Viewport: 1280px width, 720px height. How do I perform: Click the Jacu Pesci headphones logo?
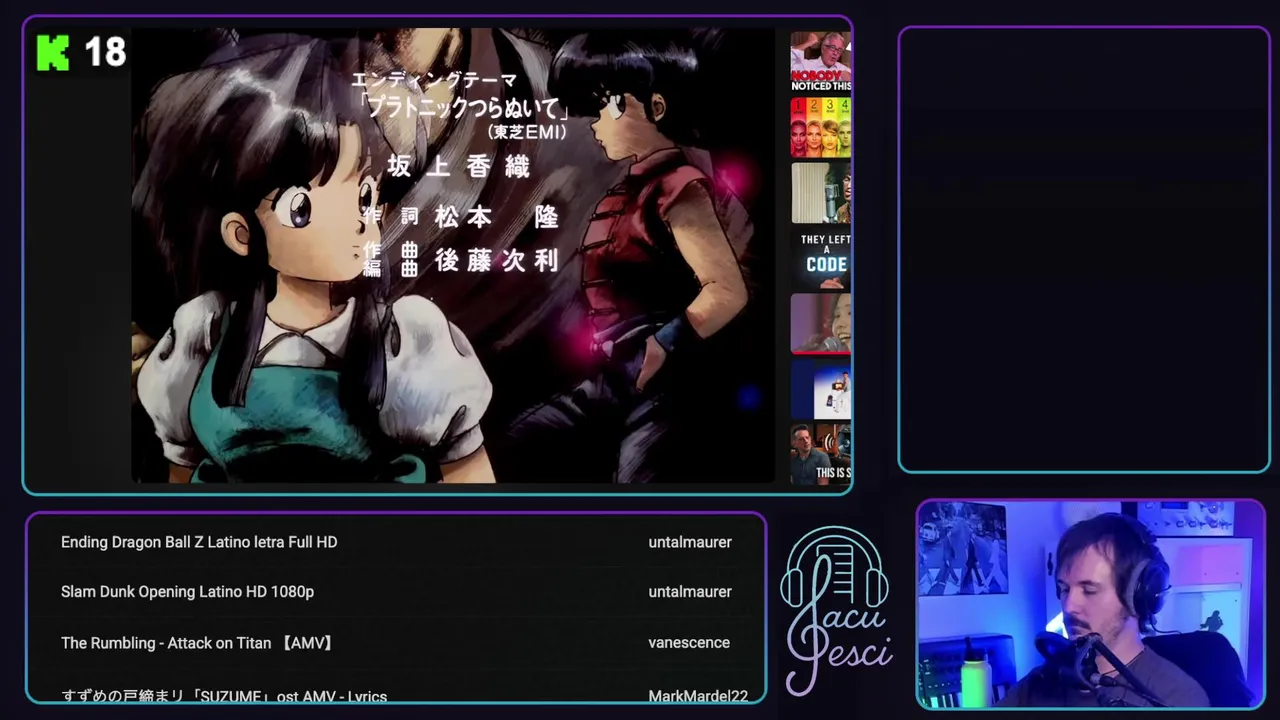(x=838, y=611)
